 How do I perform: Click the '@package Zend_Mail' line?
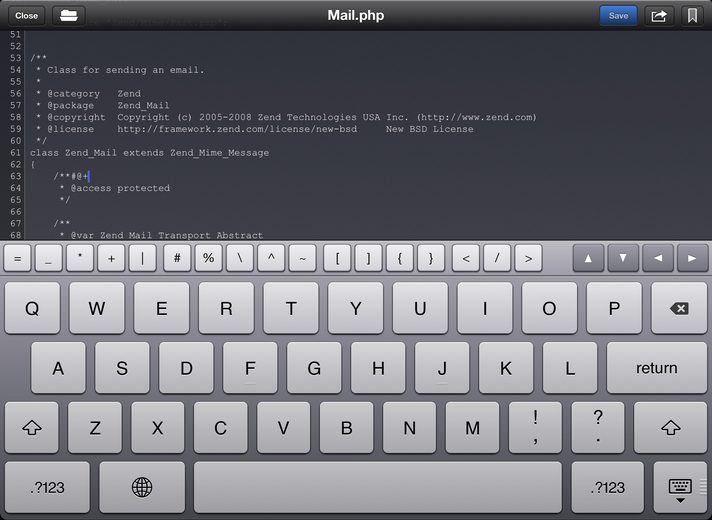click(x=103, y=105)
